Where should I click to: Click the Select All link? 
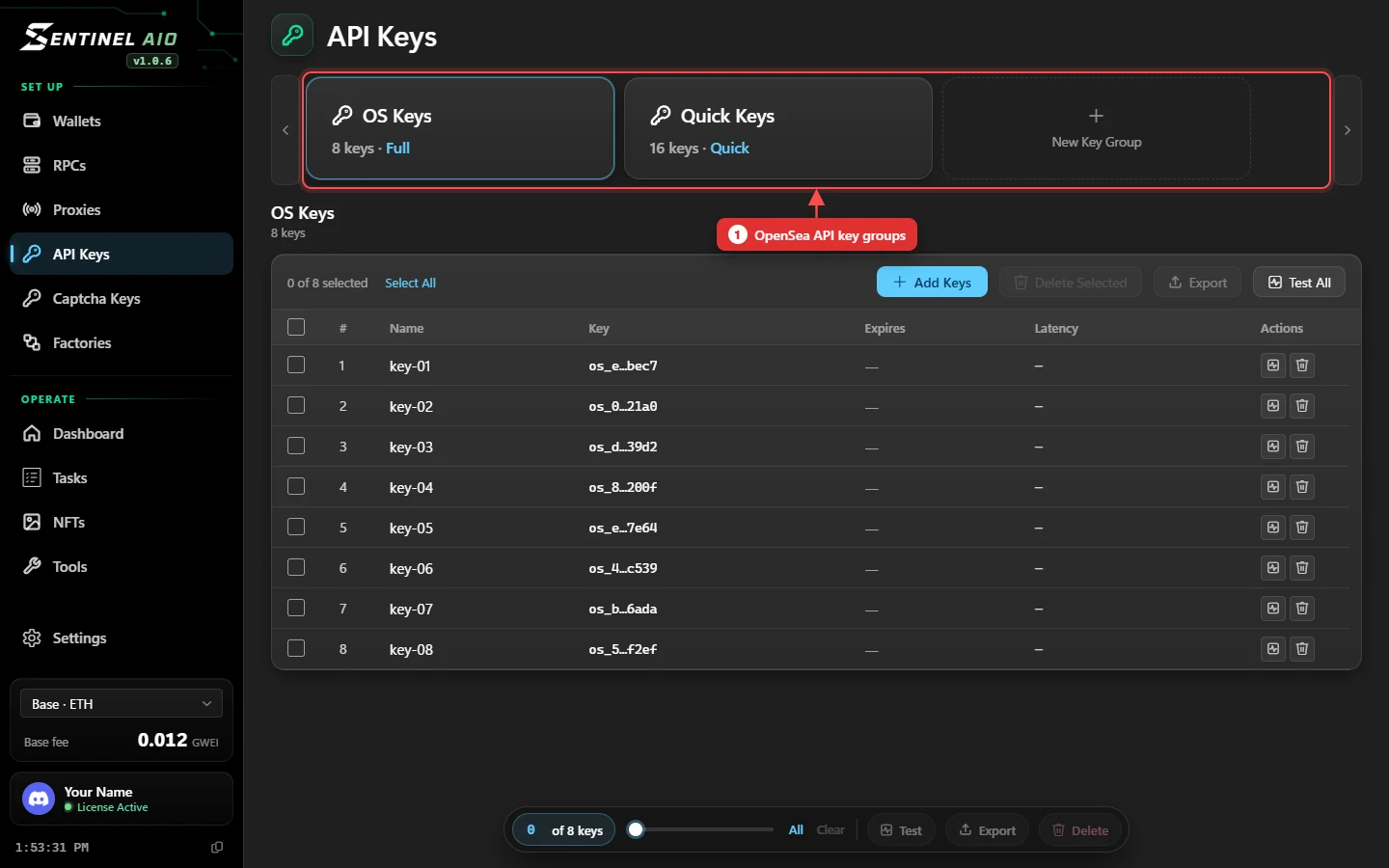[x=410, y=283]
